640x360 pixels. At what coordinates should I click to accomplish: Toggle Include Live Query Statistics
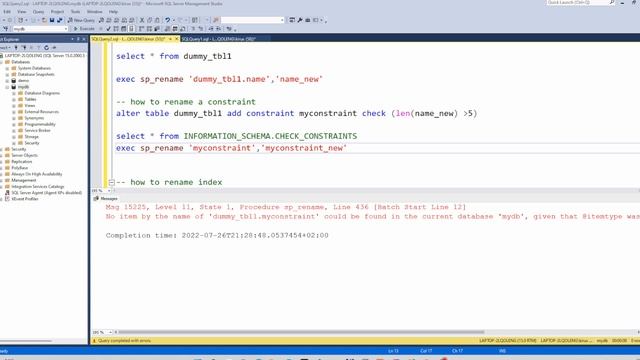[149, 29]
